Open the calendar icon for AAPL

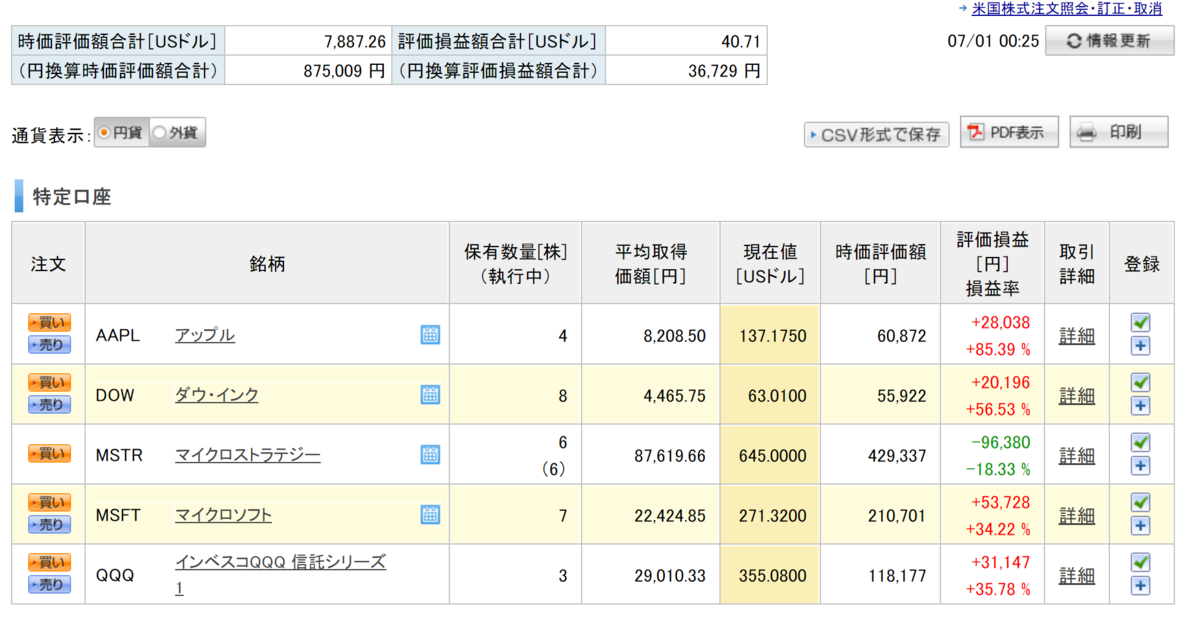430,335
